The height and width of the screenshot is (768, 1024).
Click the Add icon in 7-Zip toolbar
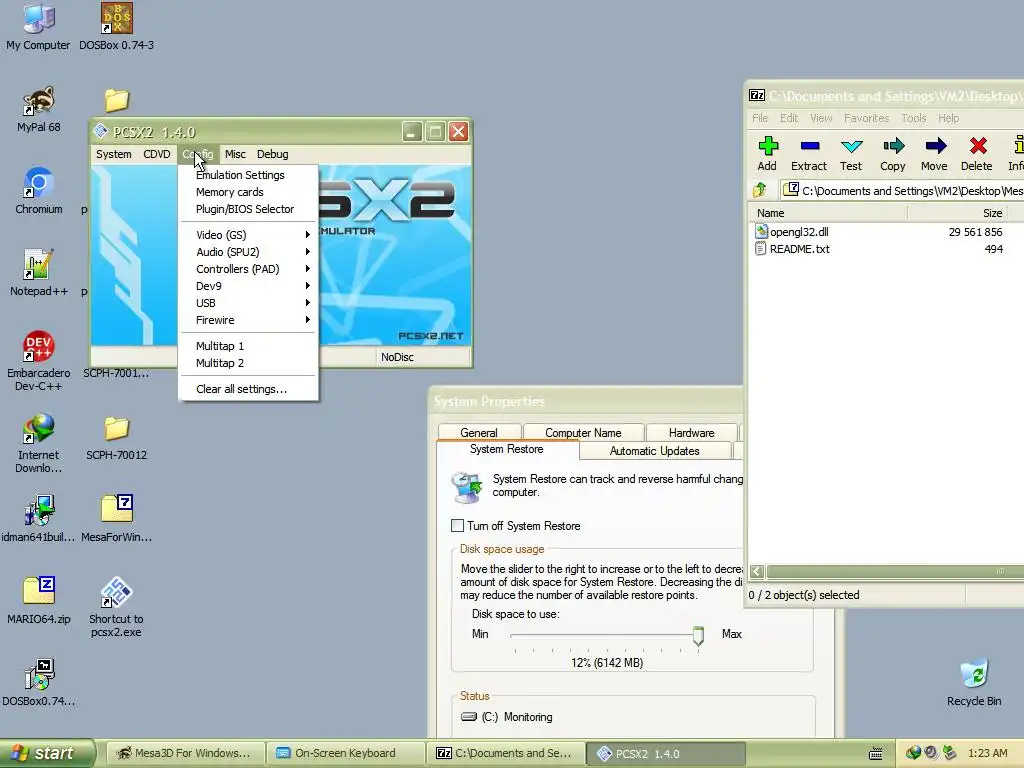tap(768, 146)
